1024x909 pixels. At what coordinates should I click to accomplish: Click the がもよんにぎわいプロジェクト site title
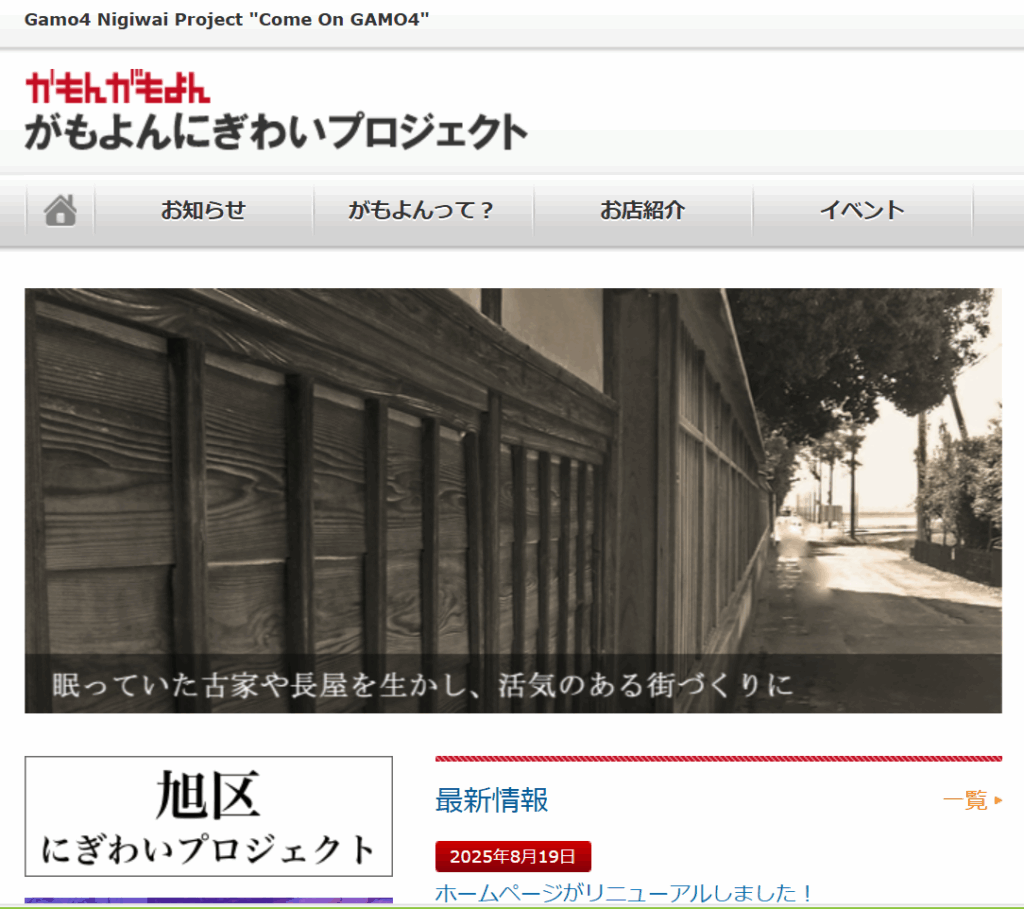click(x=276, y=133)
